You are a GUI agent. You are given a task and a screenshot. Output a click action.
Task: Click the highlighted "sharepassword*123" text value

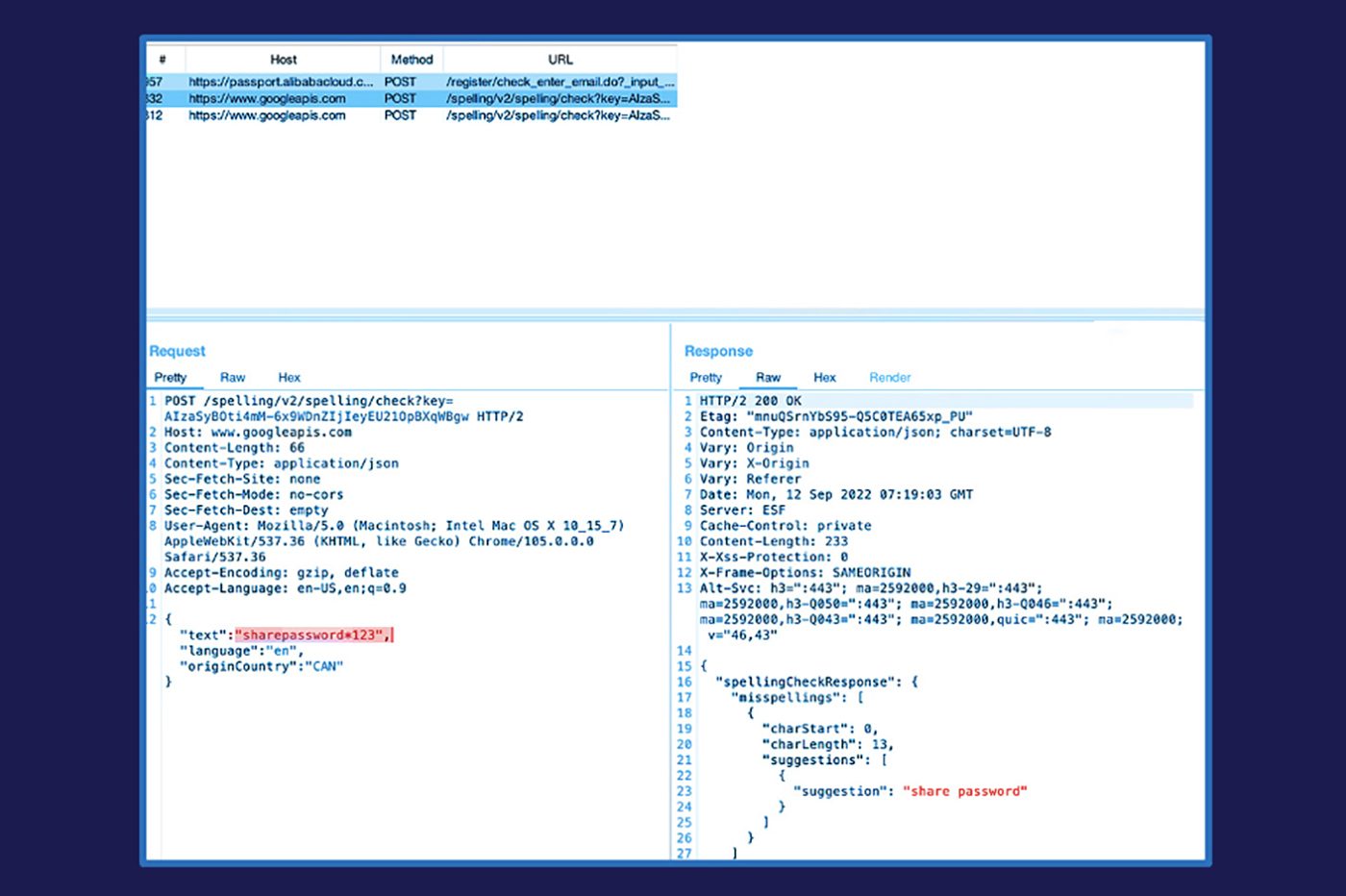314,635
